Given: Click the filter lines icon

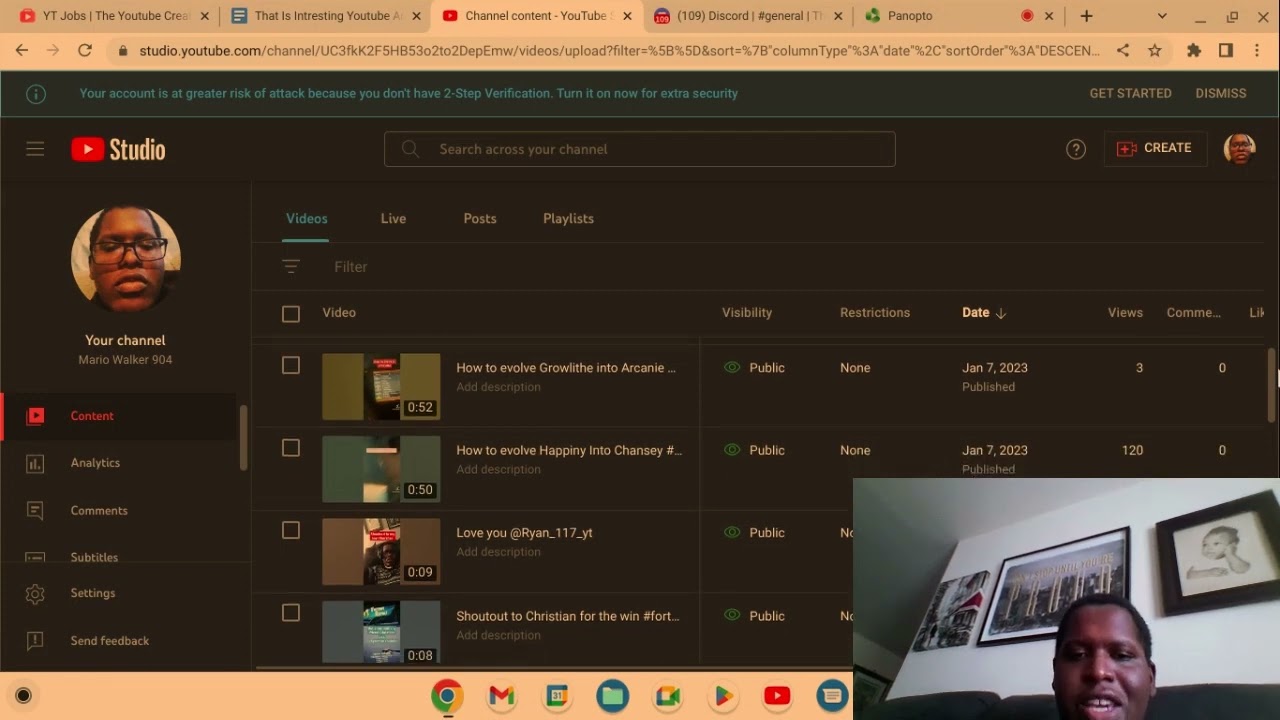Looking at the screenshot, I should (291, 267).
